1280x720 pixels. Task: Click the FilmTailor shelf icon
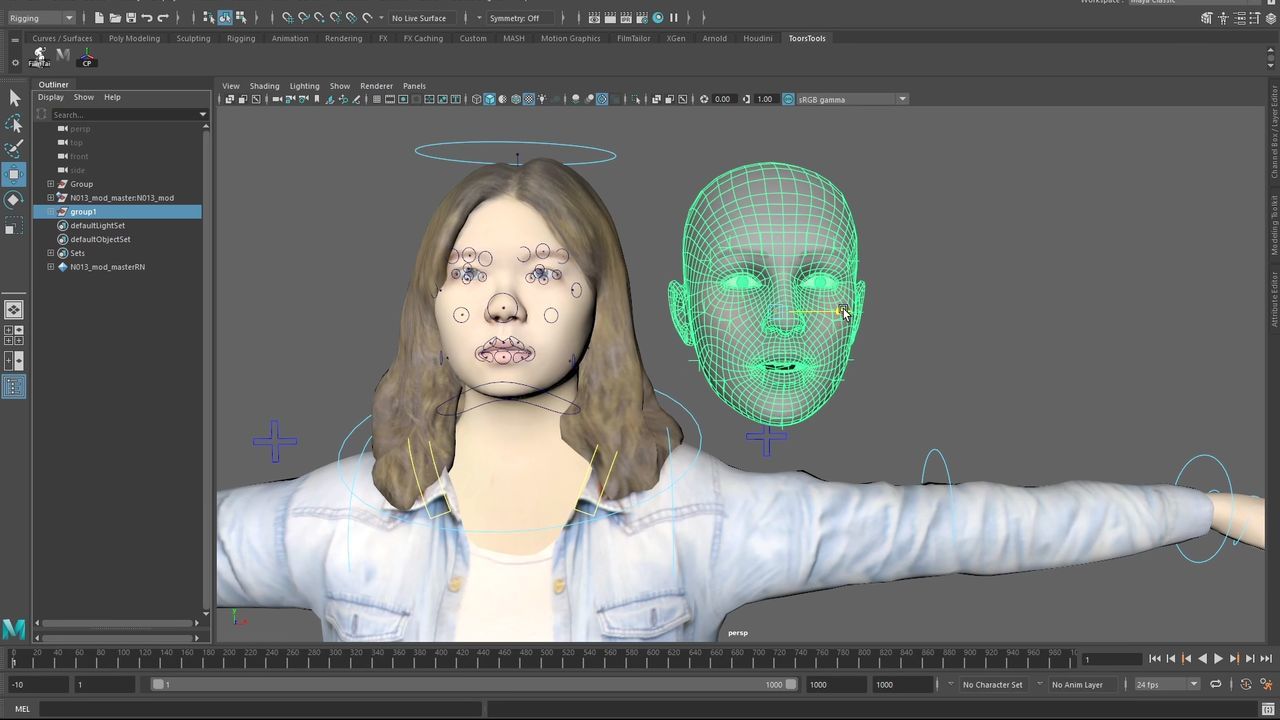pos(39,57)
